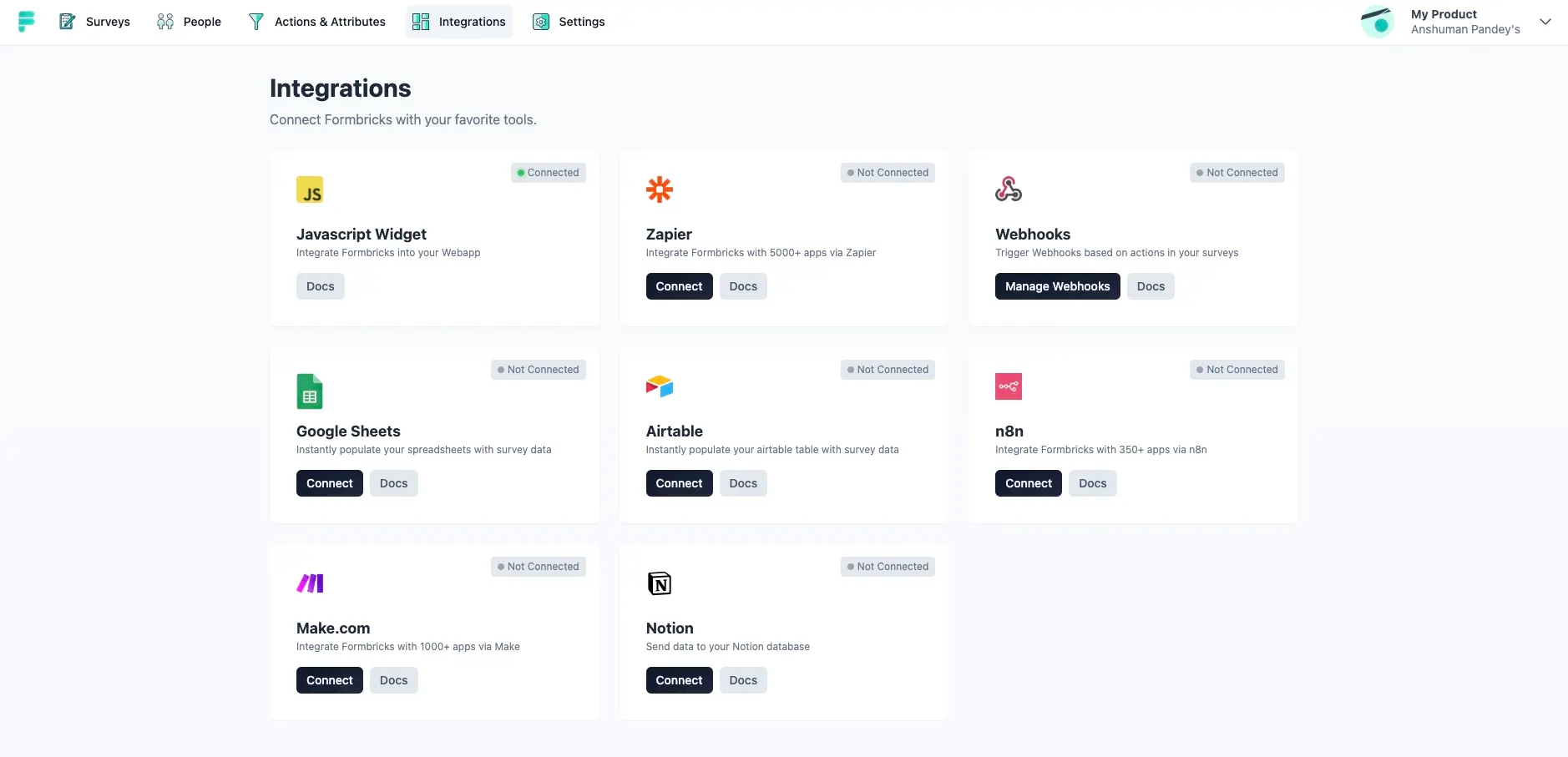Select the Integrations tab
This screenshot has width=1568, height=757.
click(x=459, y=22)
